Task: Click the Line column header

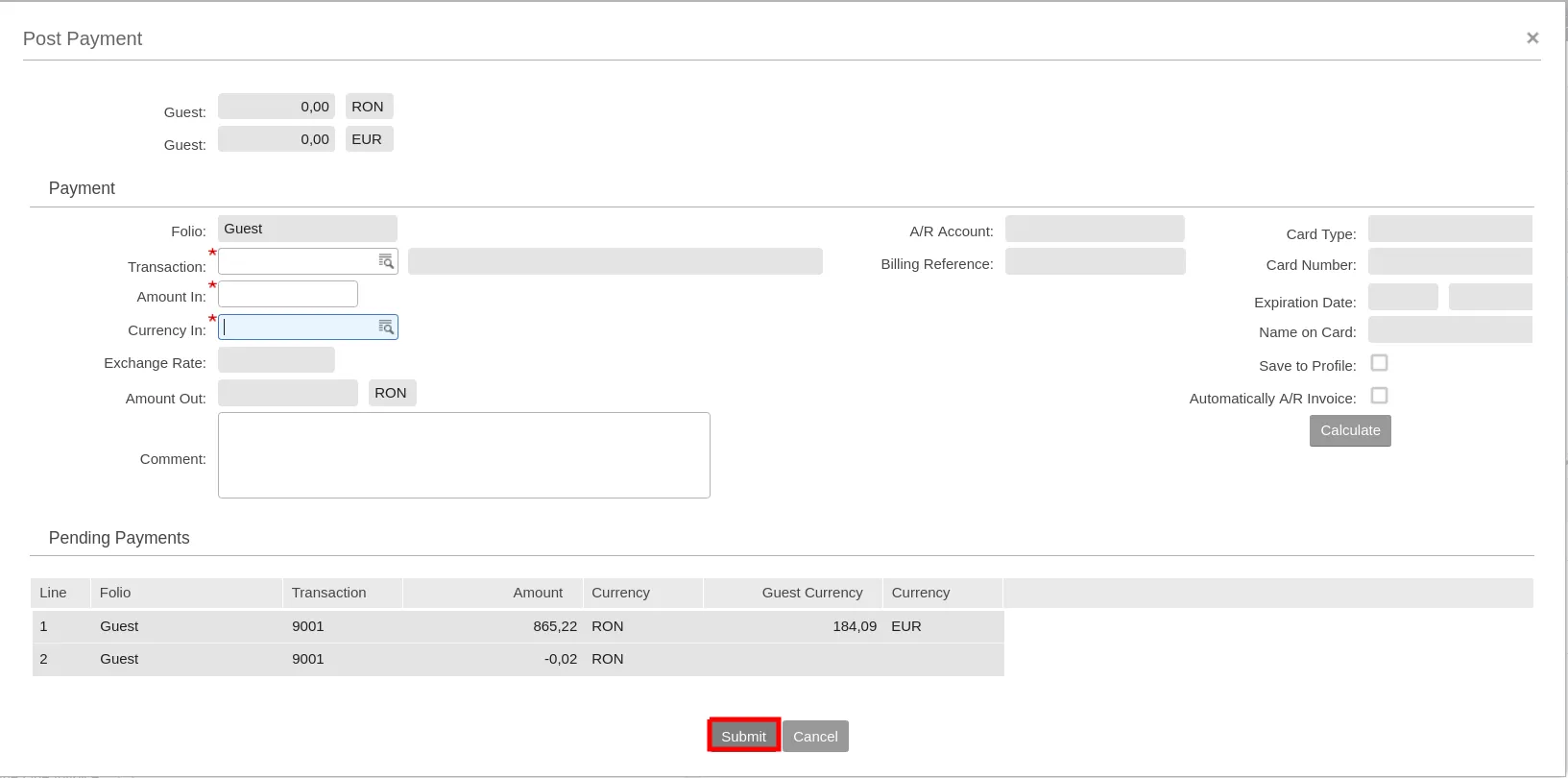Action: 60,593
